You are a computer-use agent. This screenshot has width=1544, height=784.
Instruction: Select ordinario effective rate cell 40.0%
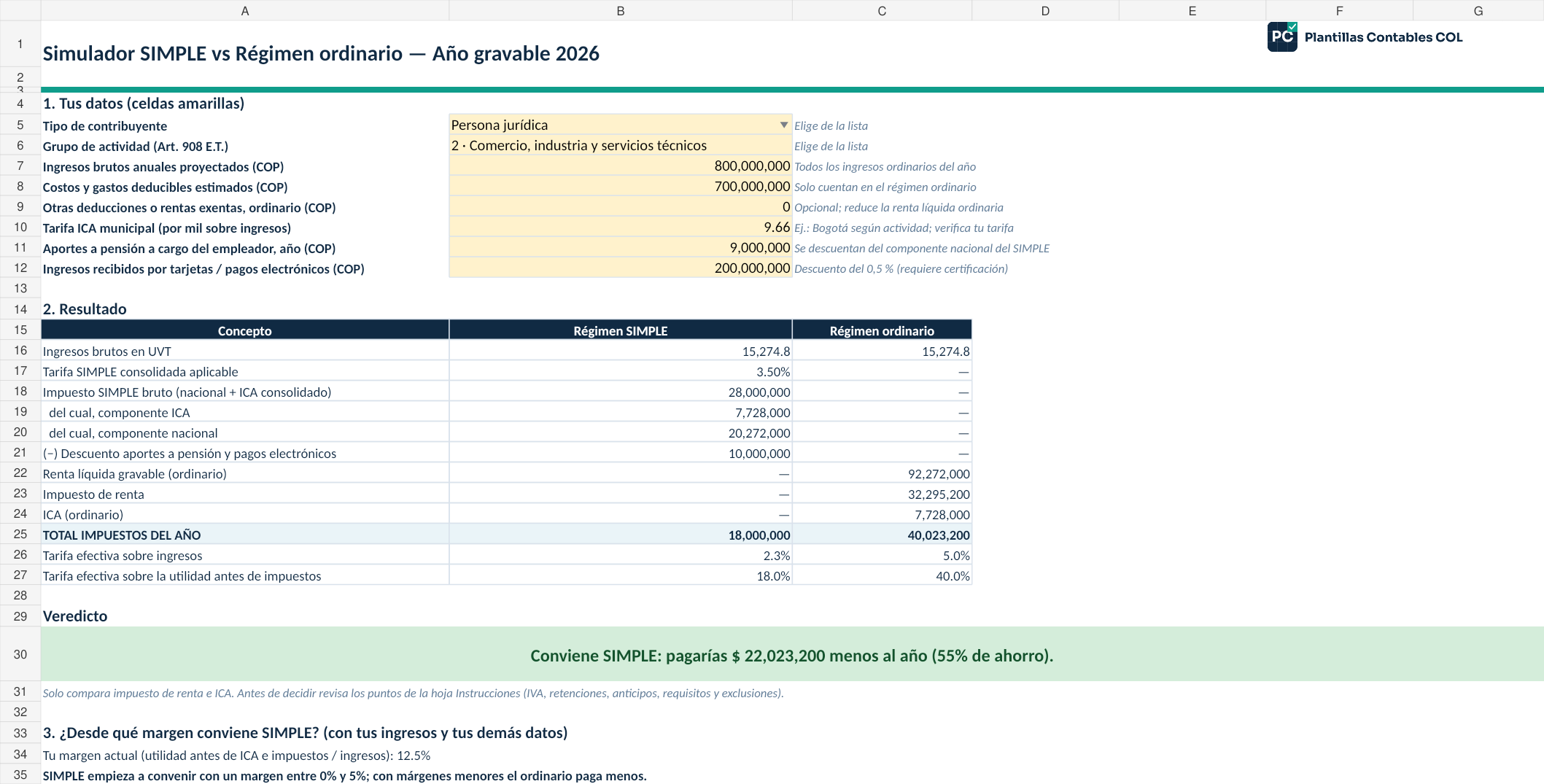click(882, 575)
